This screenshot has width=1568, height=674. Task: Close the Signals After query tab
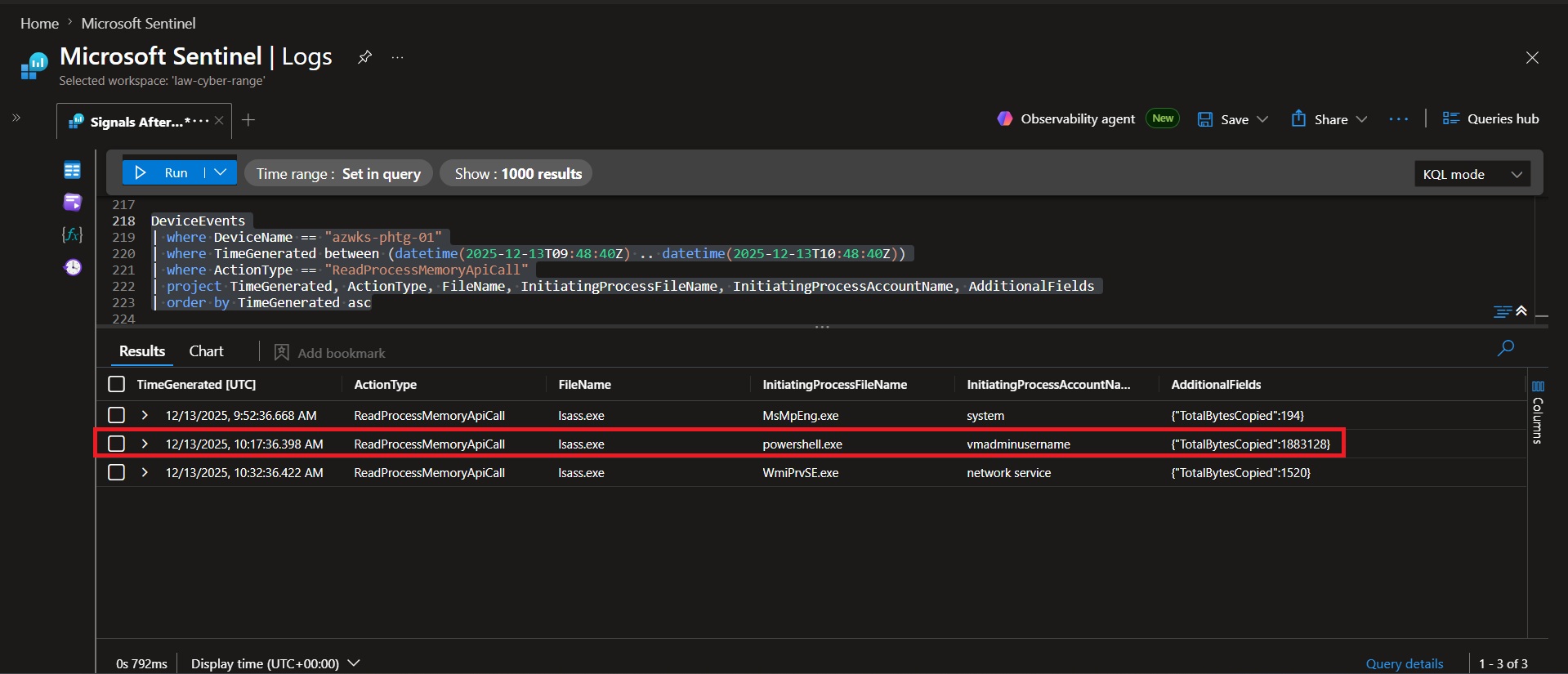coord(219,121)
